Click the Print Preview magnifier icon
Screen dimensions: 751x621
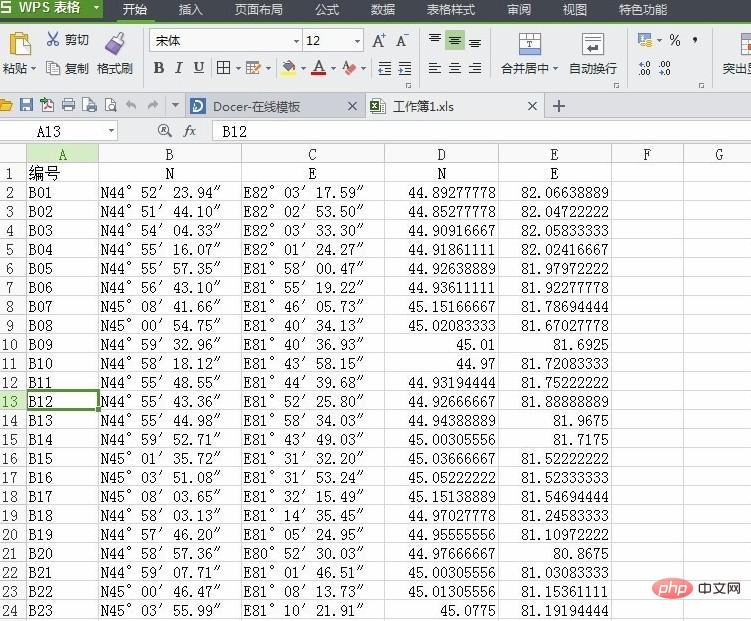(111, 105)
